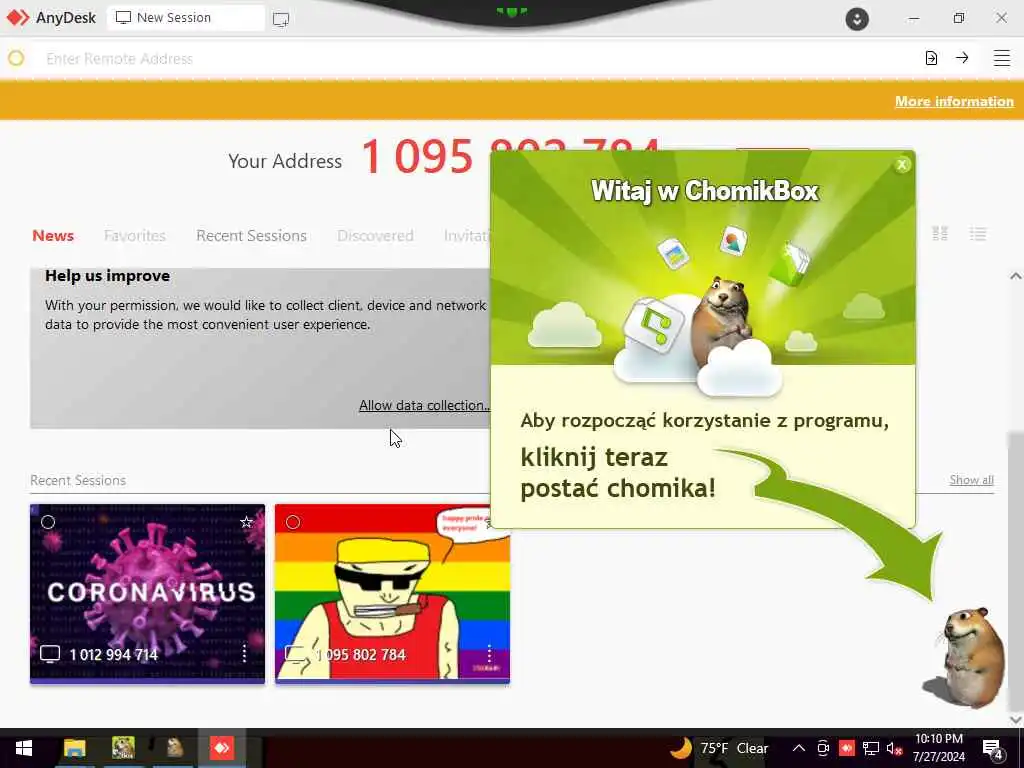Click the scroll down arrow at right
Image resolution: width=1024 pixels, height=768 pixels.
pyautogui.click(x=1016, y=719)
